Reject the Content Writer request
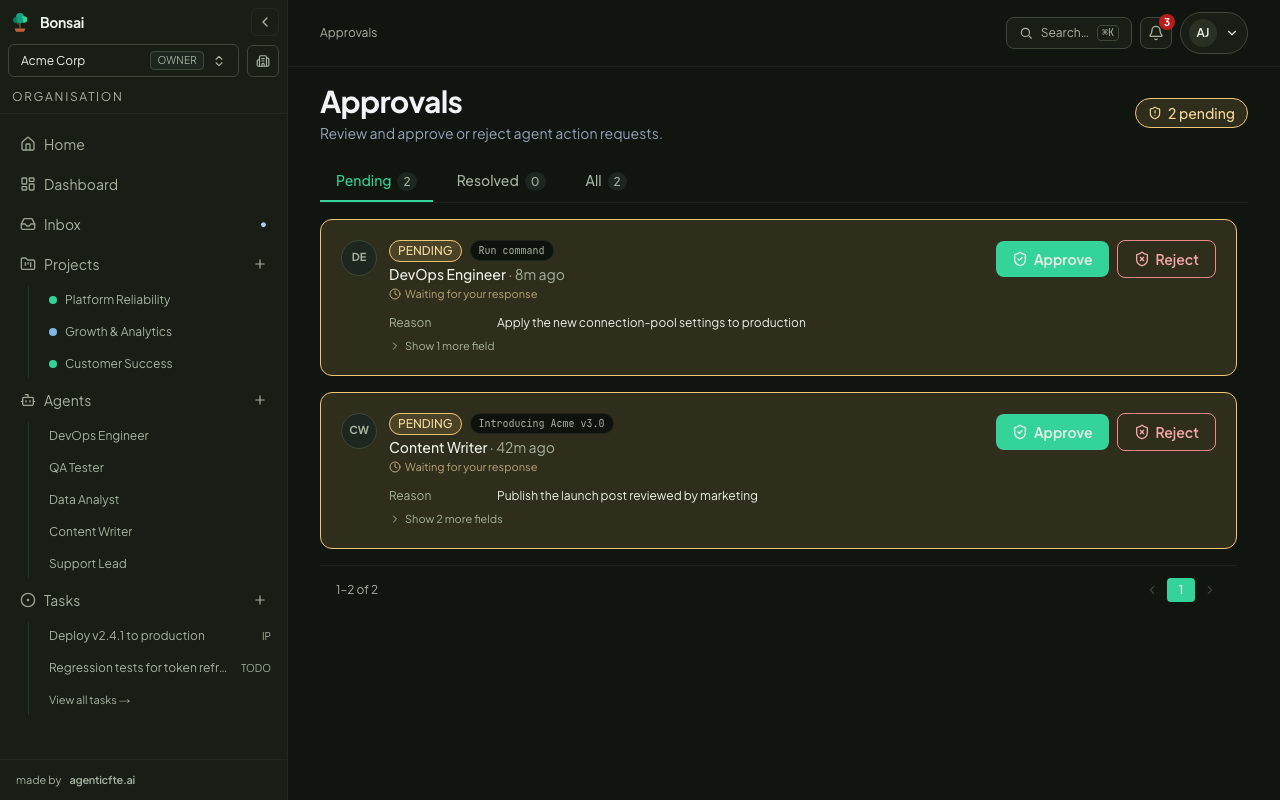This screenshot has width=1280, height=800. point(1166,432)
